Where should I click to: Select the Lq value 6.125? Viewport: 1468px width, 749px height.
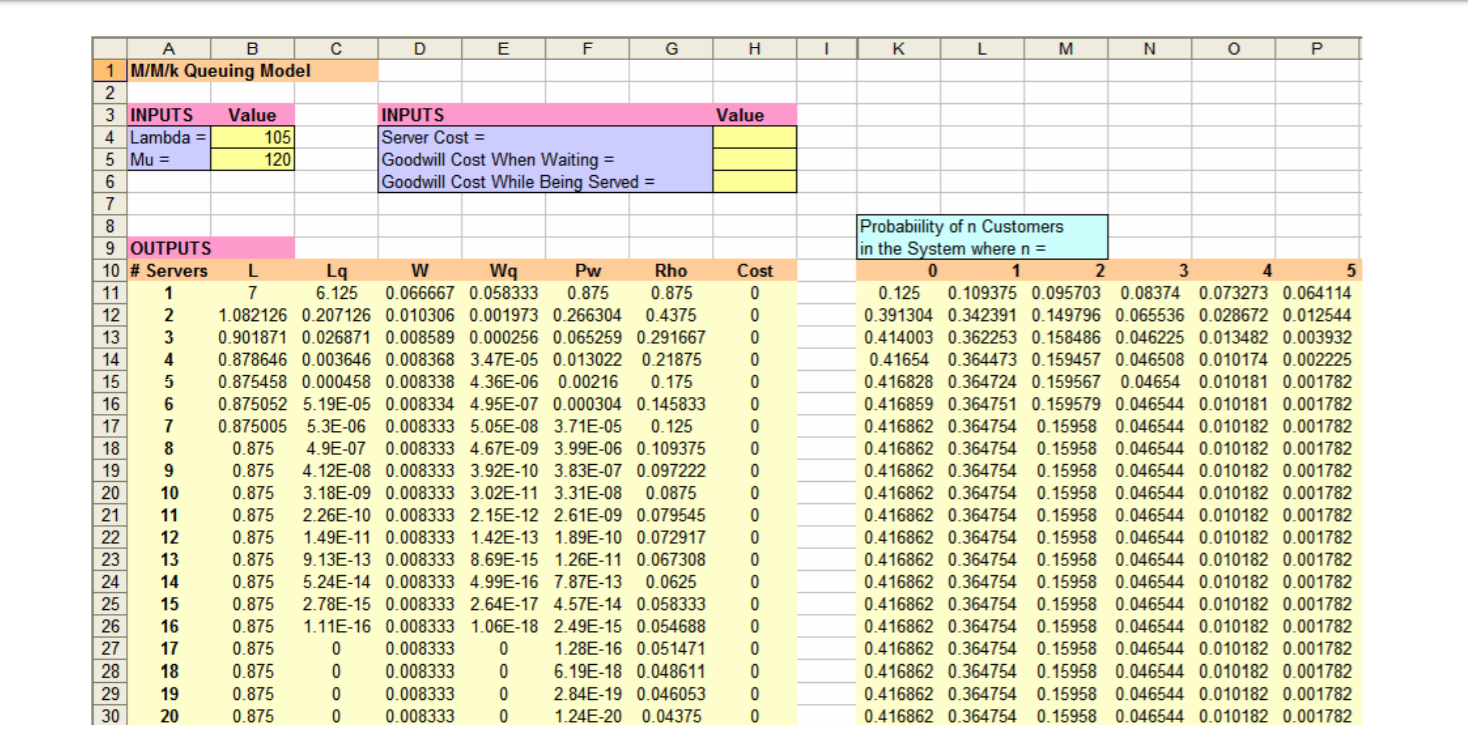(337, 293)
